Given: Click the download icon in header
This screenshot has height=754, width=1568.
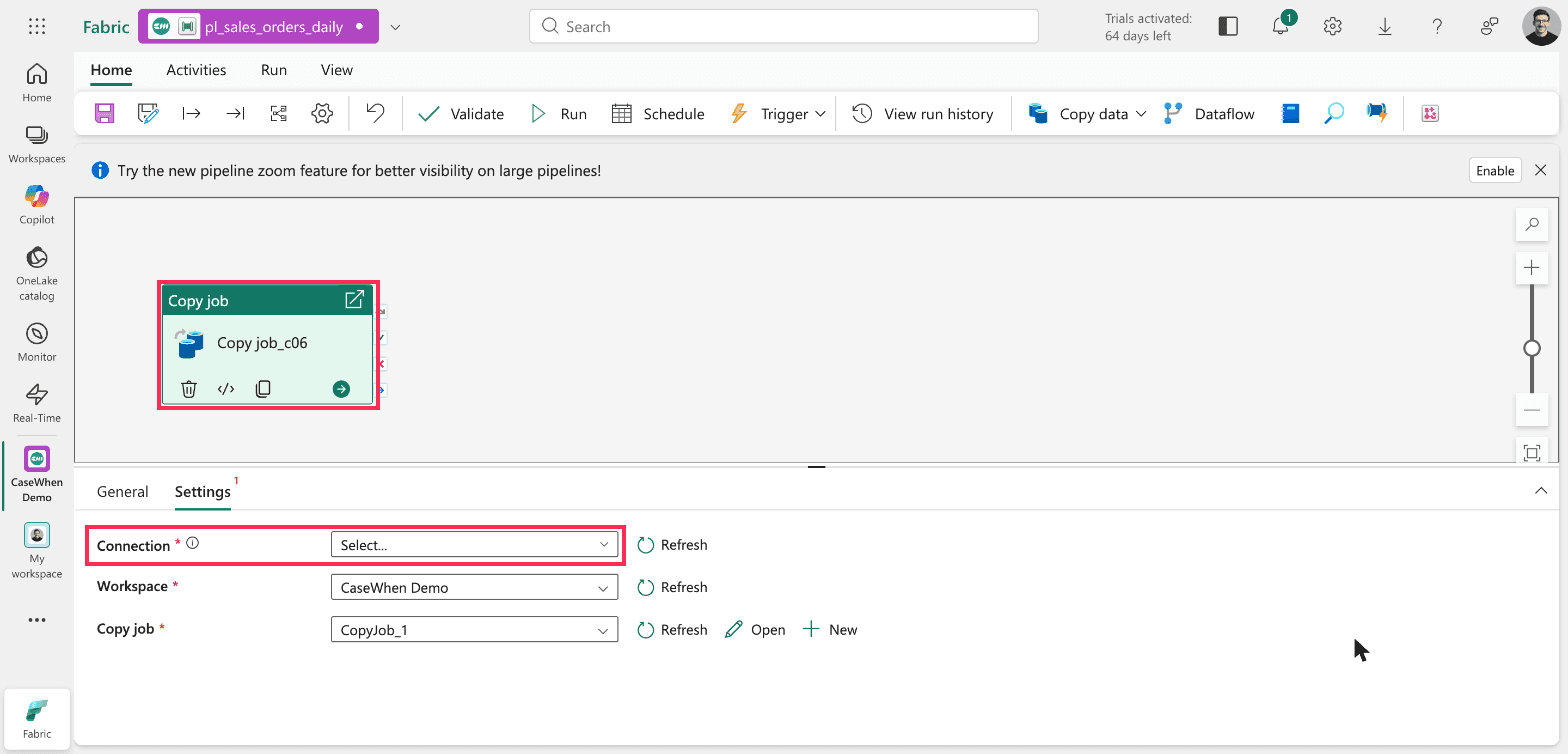Looking at the screenshot, I should (1385, 27).
